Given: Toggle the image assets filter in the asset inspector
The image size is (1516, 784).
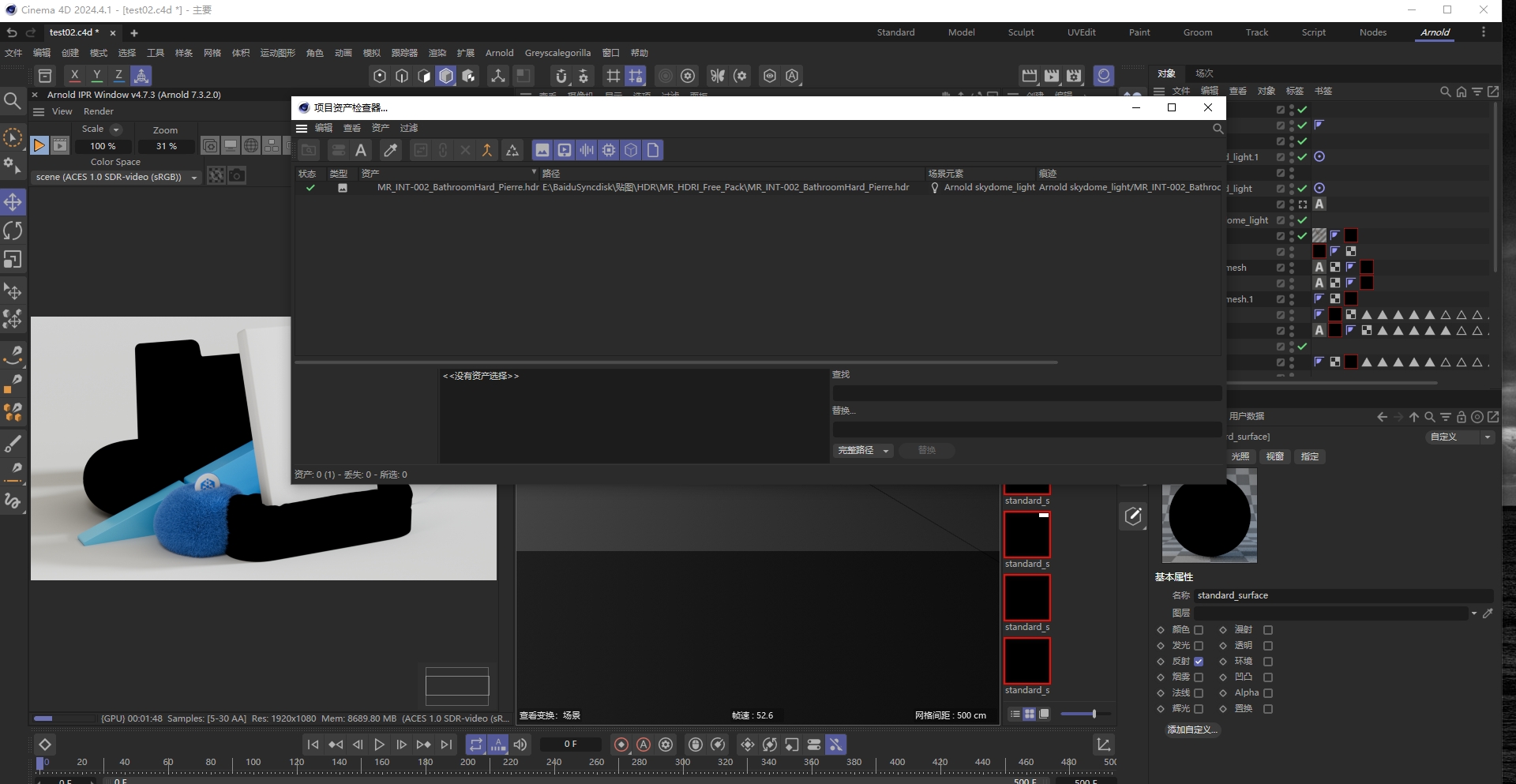Looking at the screenshot, I should (542, 150).
